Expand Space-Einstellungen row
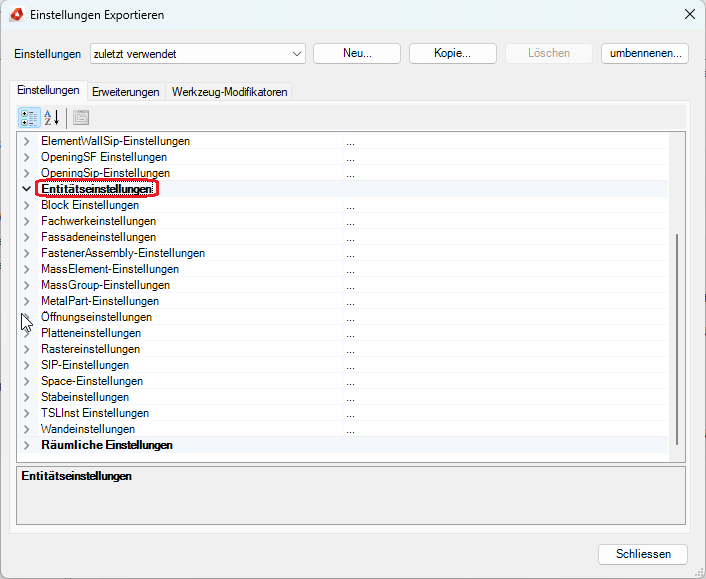 [x=27, y=381]
